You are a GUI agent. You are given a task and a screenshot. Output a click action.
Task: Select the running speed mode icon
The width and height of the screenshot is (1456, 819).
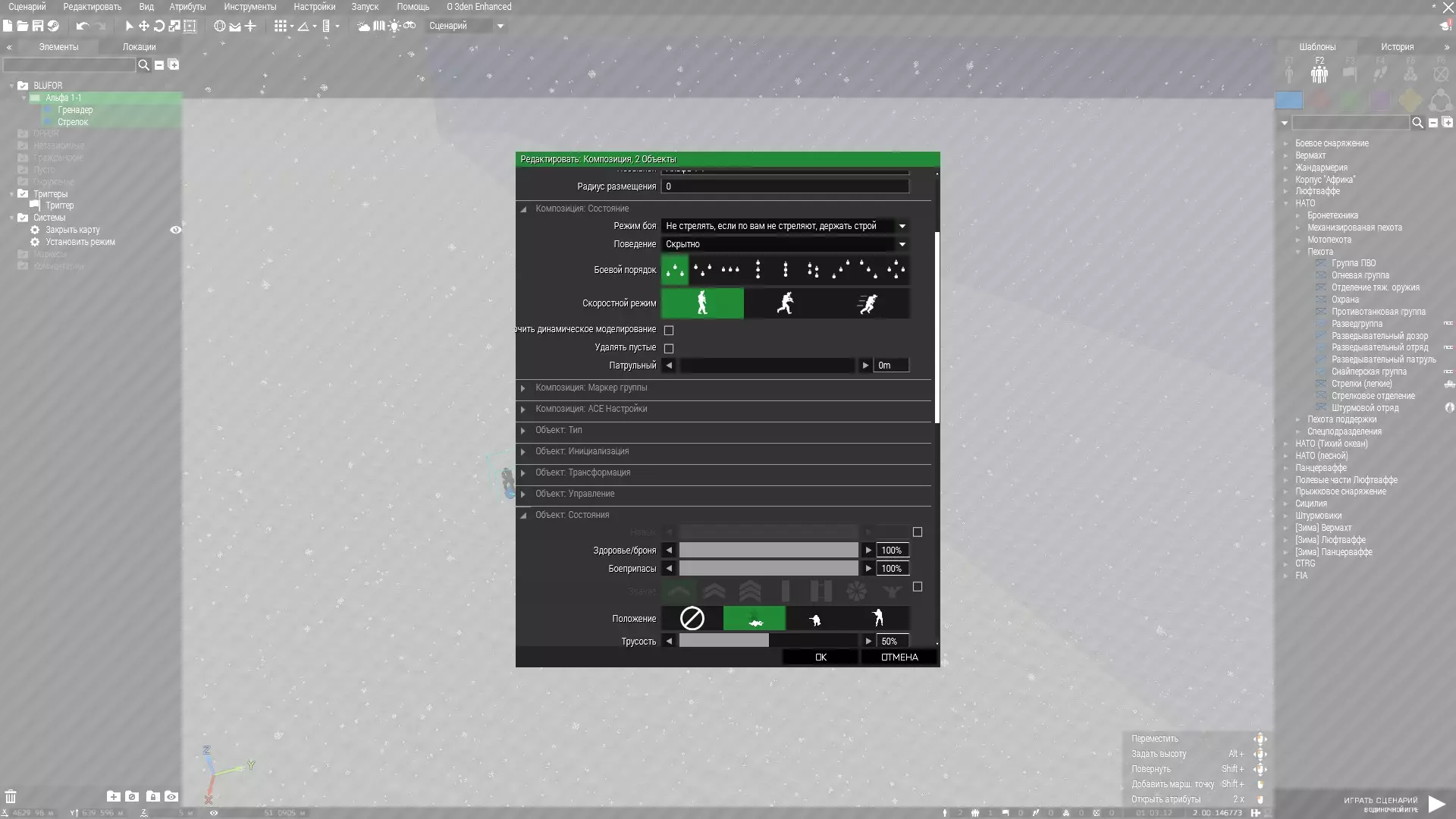[785, 303]
